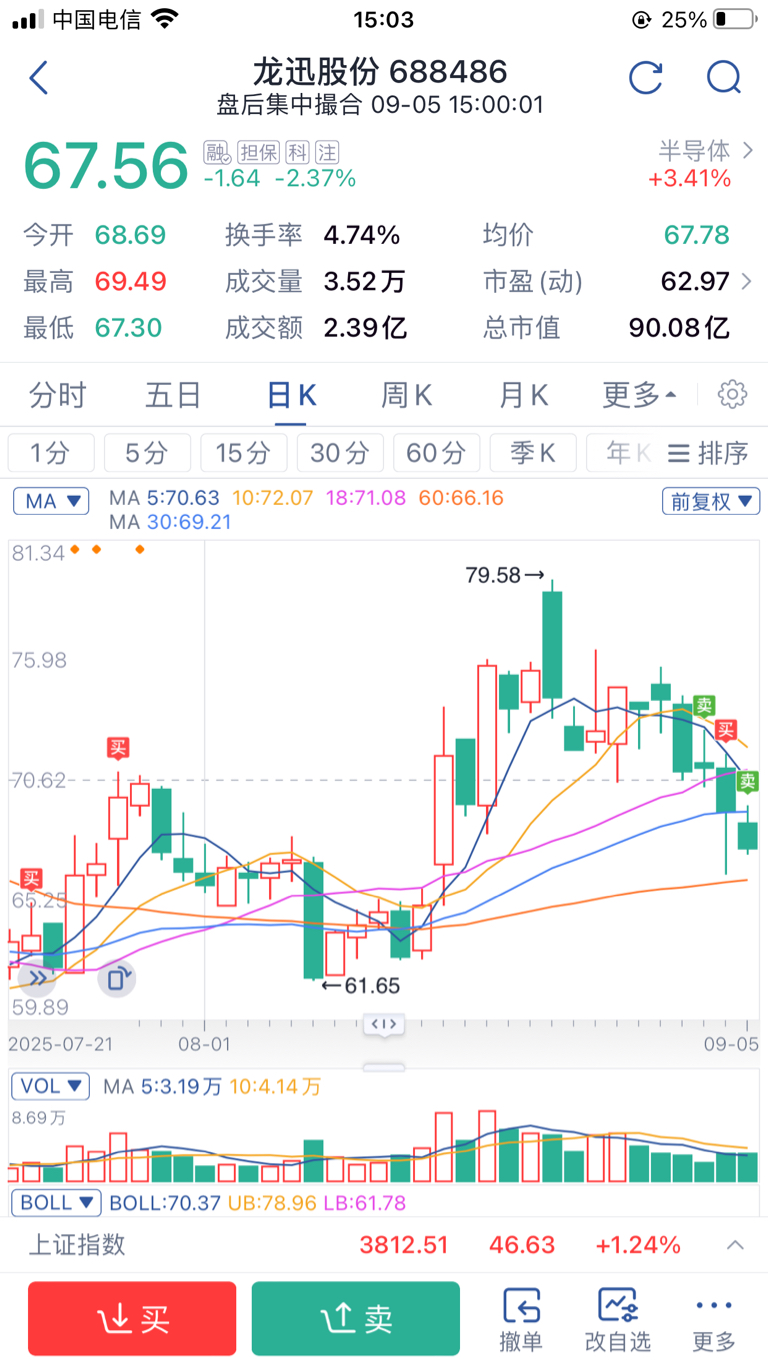Change the VOL indicator dropdown
The image size is (768, 1366).
point(51,1086)
